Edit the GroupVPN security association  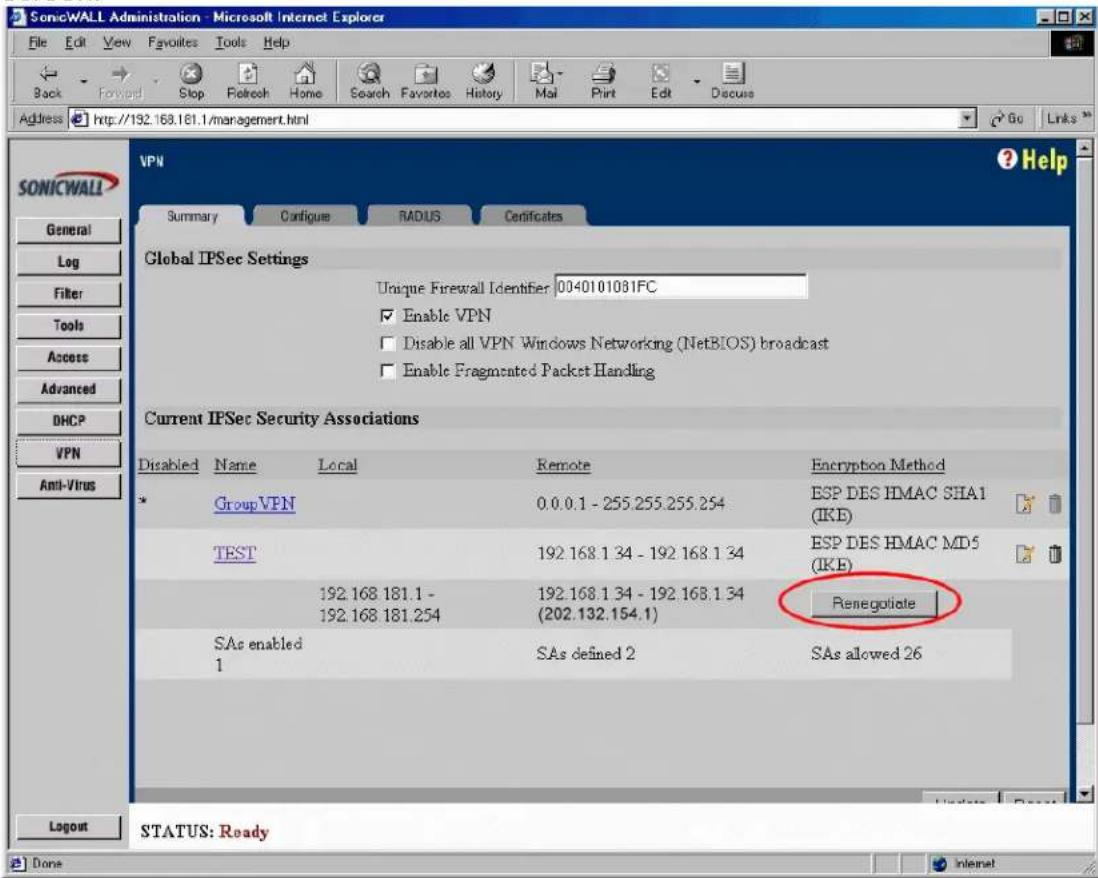click(1024, 503)
